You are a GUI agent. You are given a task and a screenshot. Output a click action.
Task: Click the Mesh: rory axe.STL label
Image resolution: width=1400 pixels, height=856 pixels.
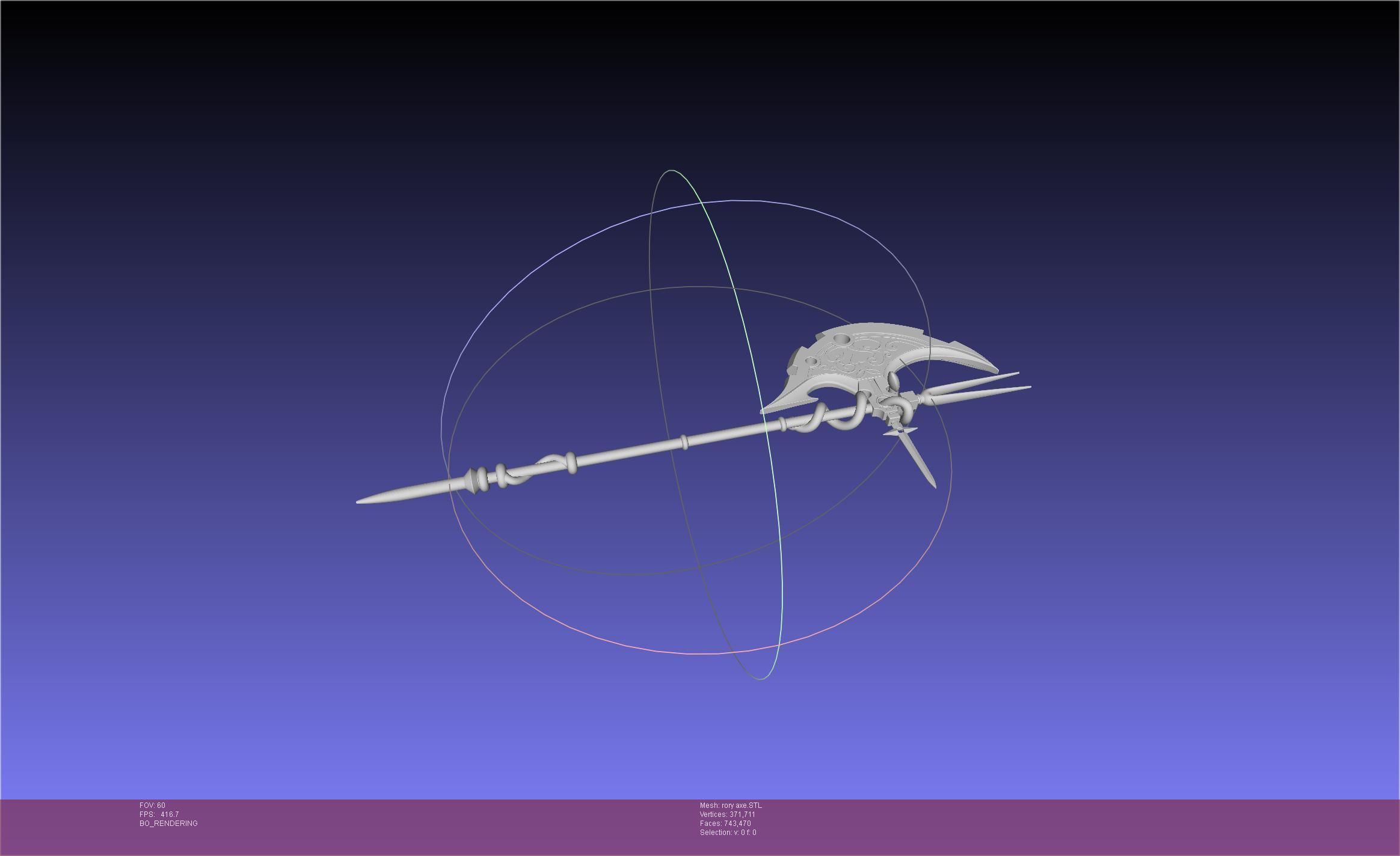pos(731,806)
